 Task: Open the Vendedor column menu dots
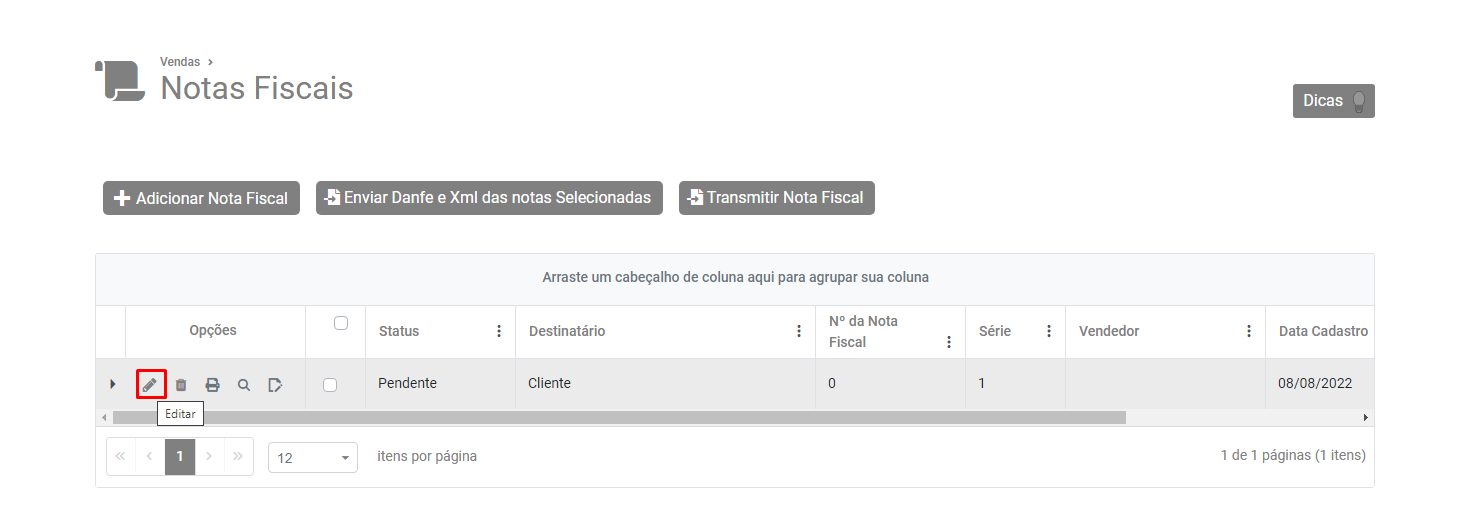click(x=1249, y=331)
